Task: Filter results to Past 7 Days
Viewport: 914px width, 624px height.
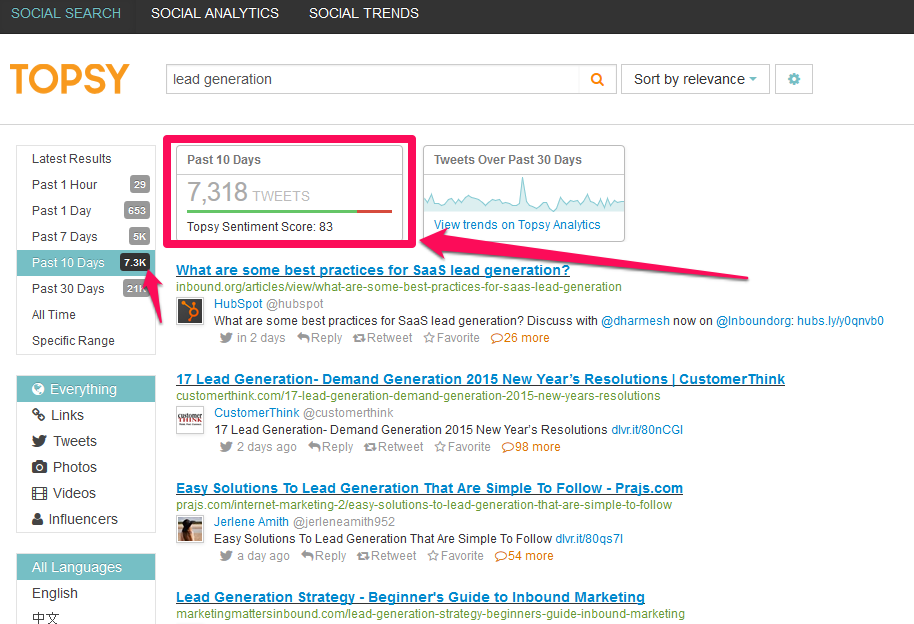Action: coord(86,236)
